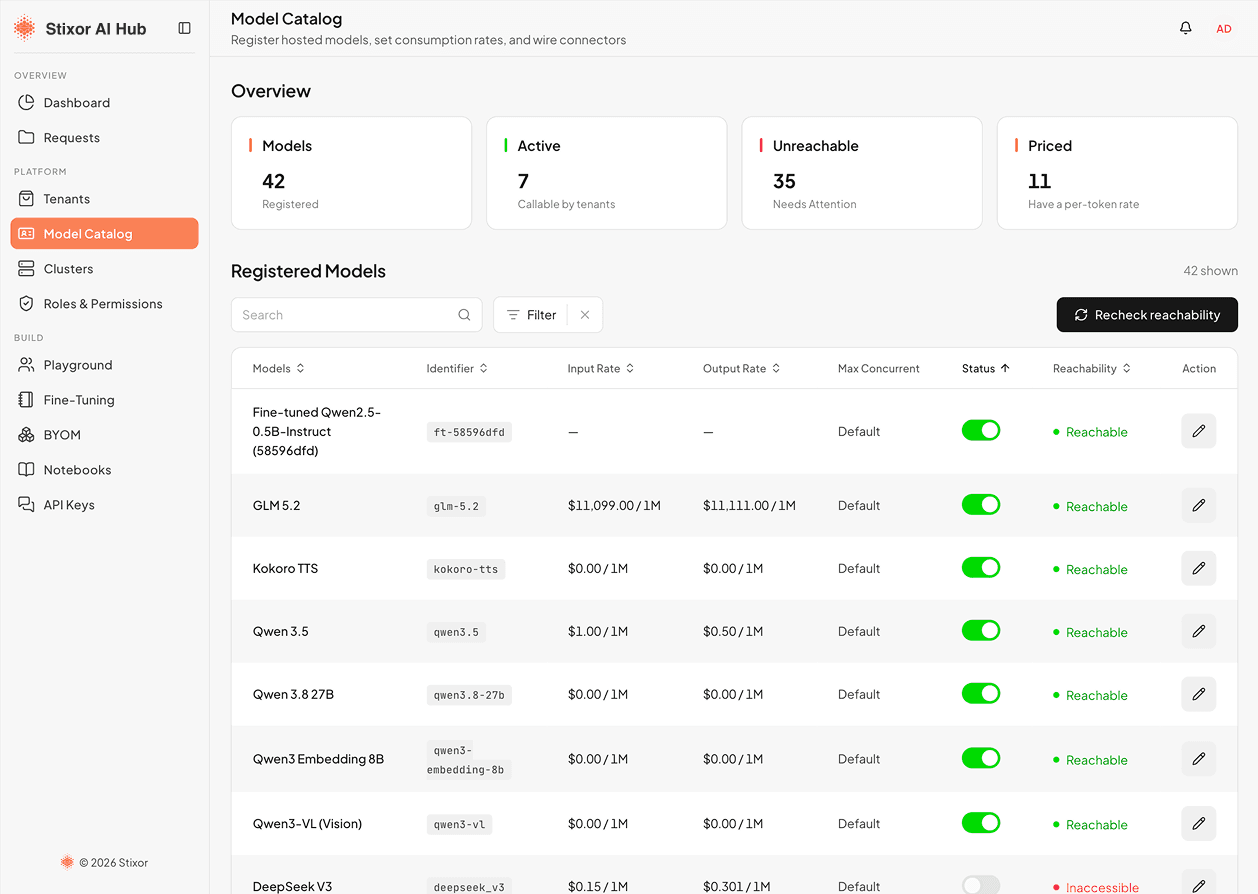Toggle status for Qwen3-VL (Vision)
The height and width of the screenshot is (894, 1258).
point(981,822)
